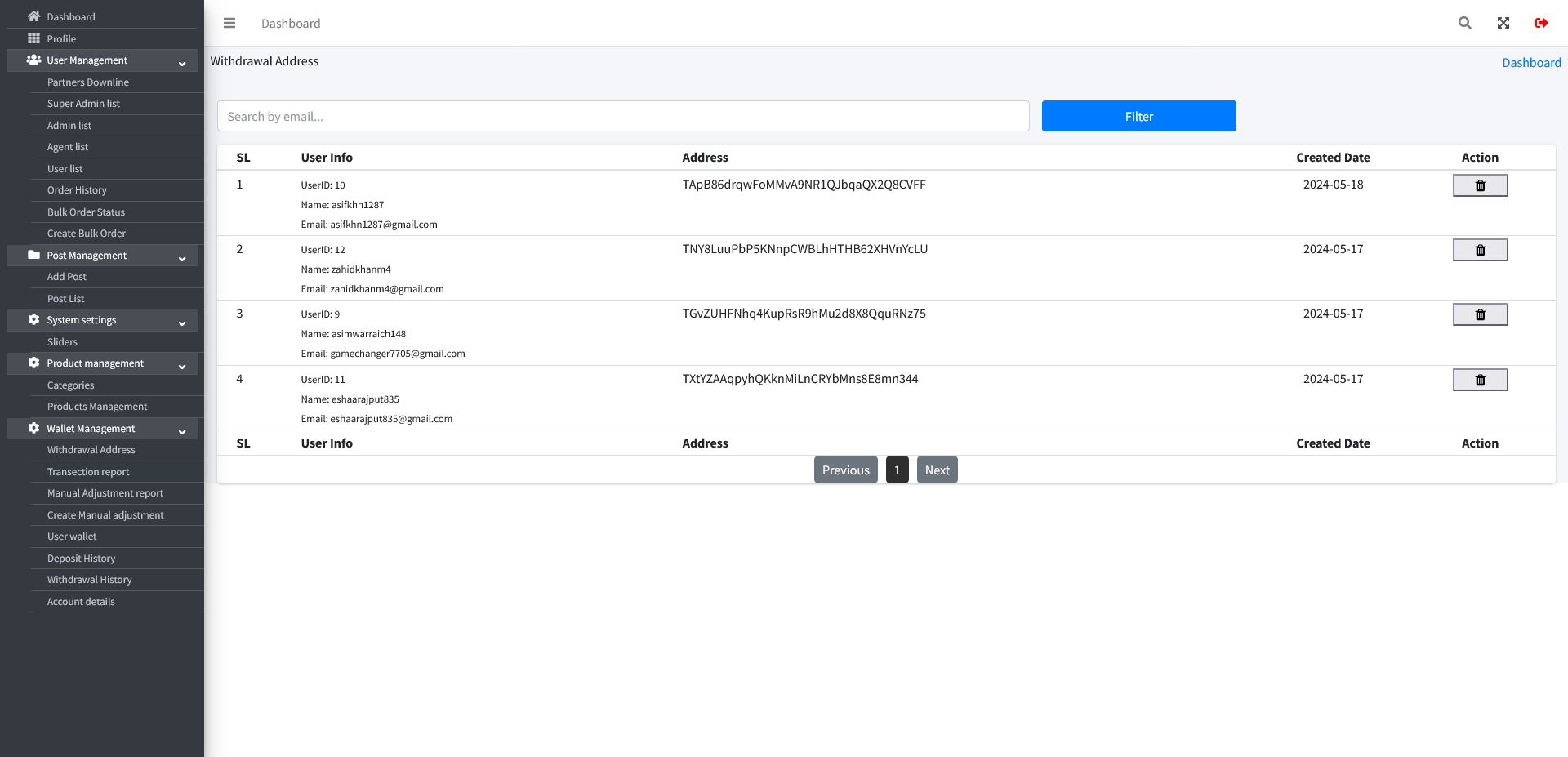The width and height of the screenshot is (1568, 757).
Task: Click address TXtYZAAqpyhQKknMiLnCRYbMns8E8mn344
Action: tap(800, 379)
